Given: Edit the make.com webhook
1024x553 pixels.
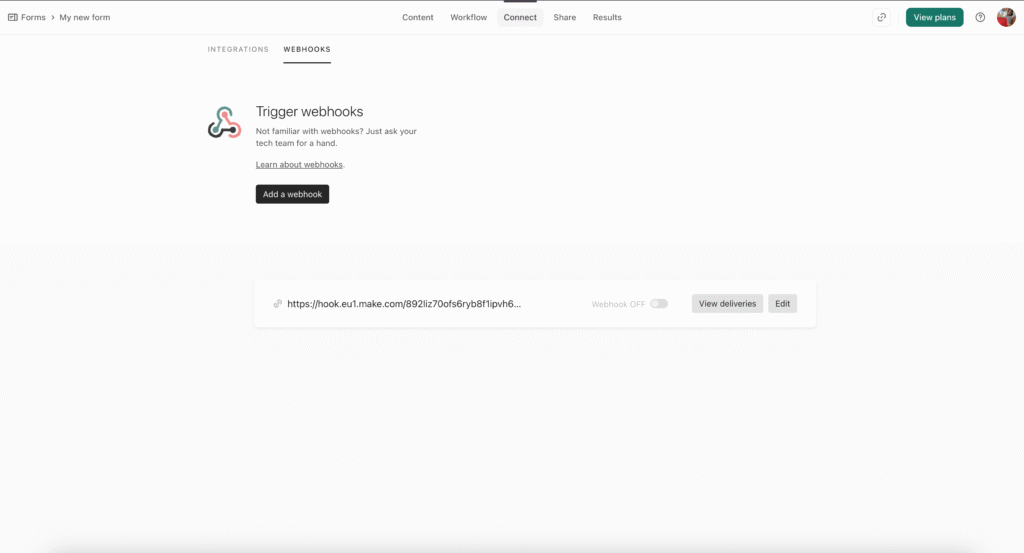Looking at the screenshot, I should (782, 304).
